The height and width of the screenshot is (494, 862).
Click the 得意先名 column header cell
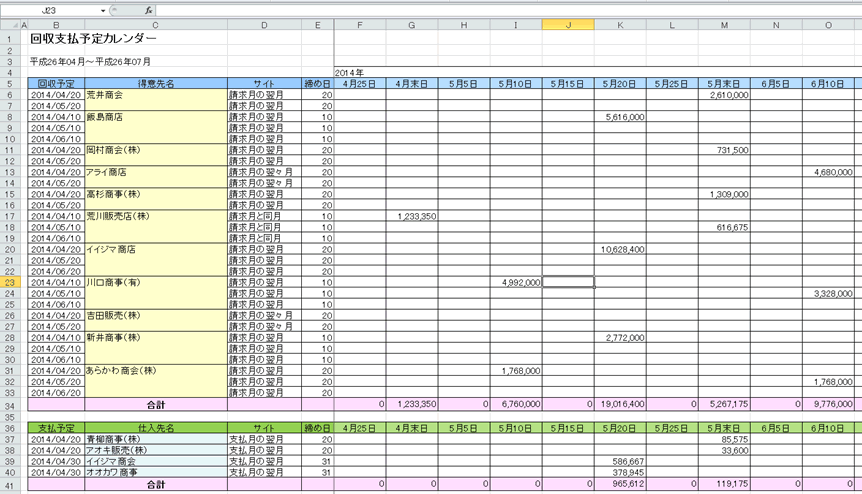(156, 84)
